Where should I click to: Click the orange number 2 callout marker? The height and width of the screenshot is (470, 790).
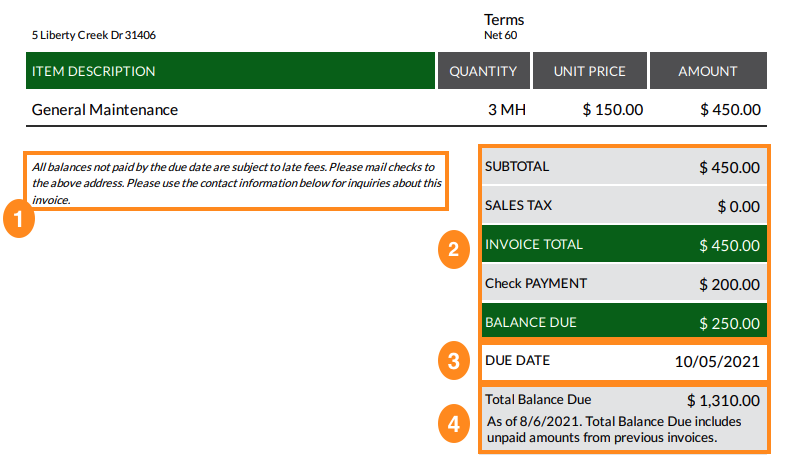(453, 250)
